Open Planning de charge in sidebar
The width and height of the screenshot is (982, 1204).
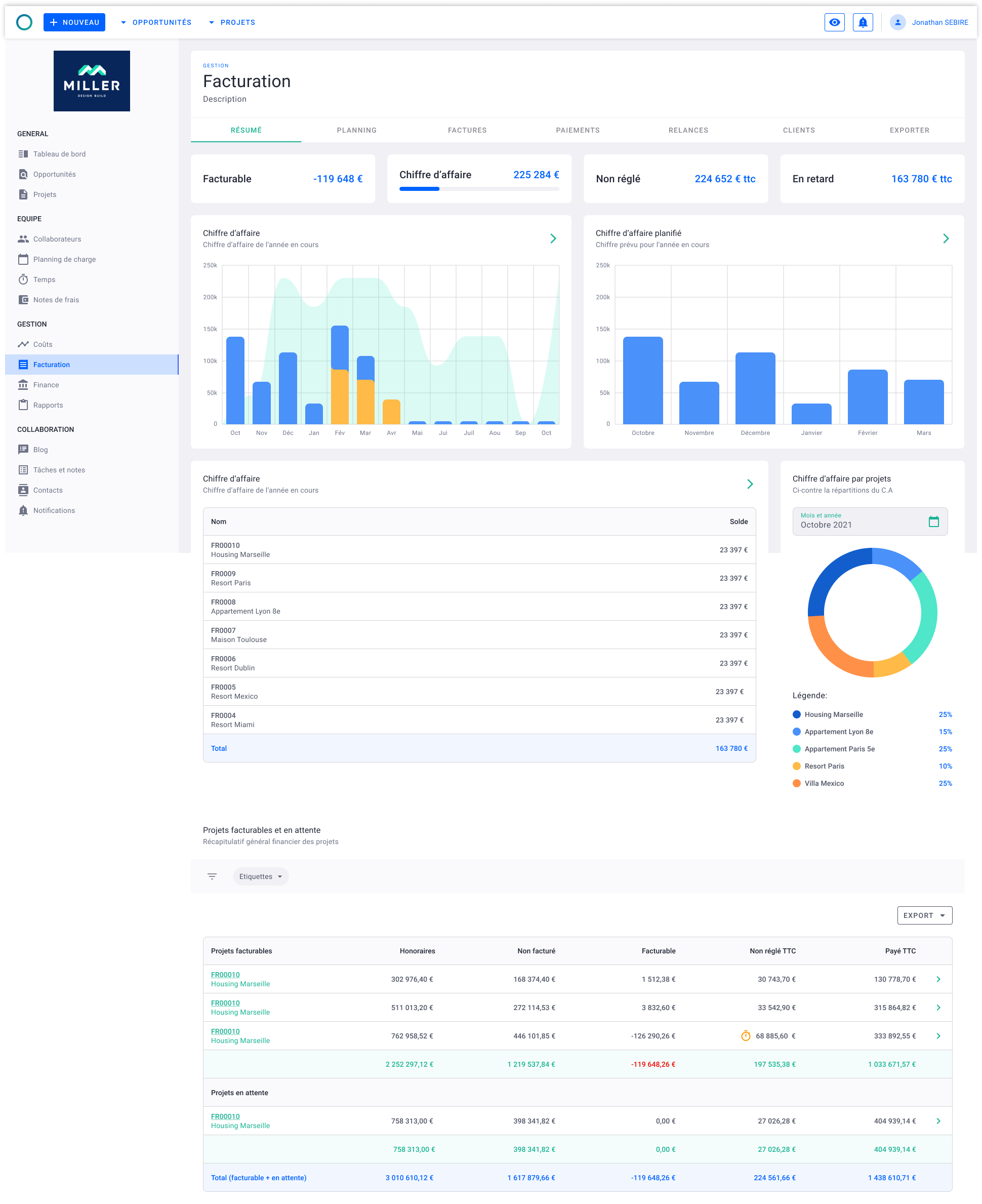(x=64, y=259)
